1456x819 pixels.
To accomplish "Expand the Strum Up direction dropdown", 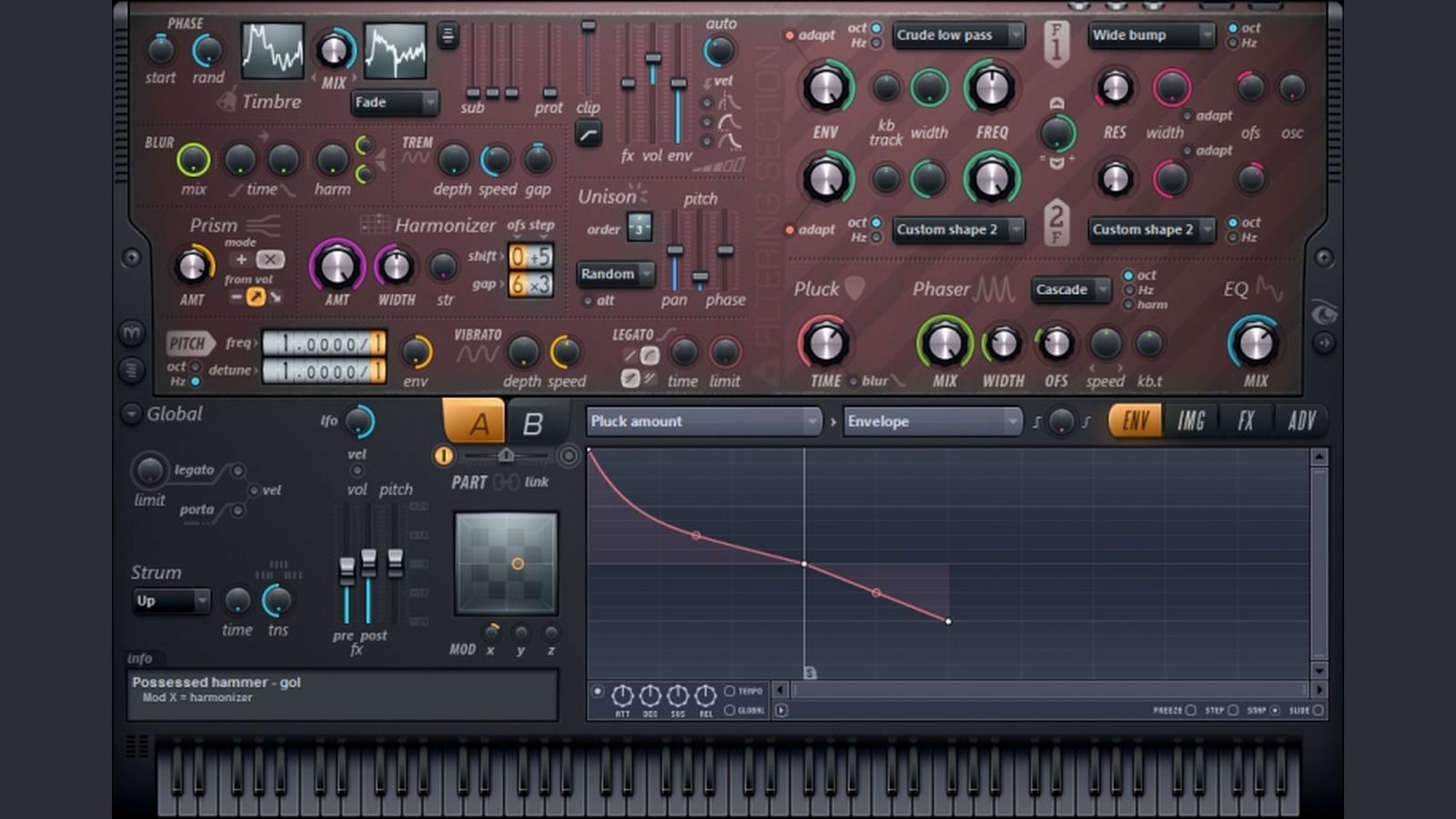I will point(172,601).
